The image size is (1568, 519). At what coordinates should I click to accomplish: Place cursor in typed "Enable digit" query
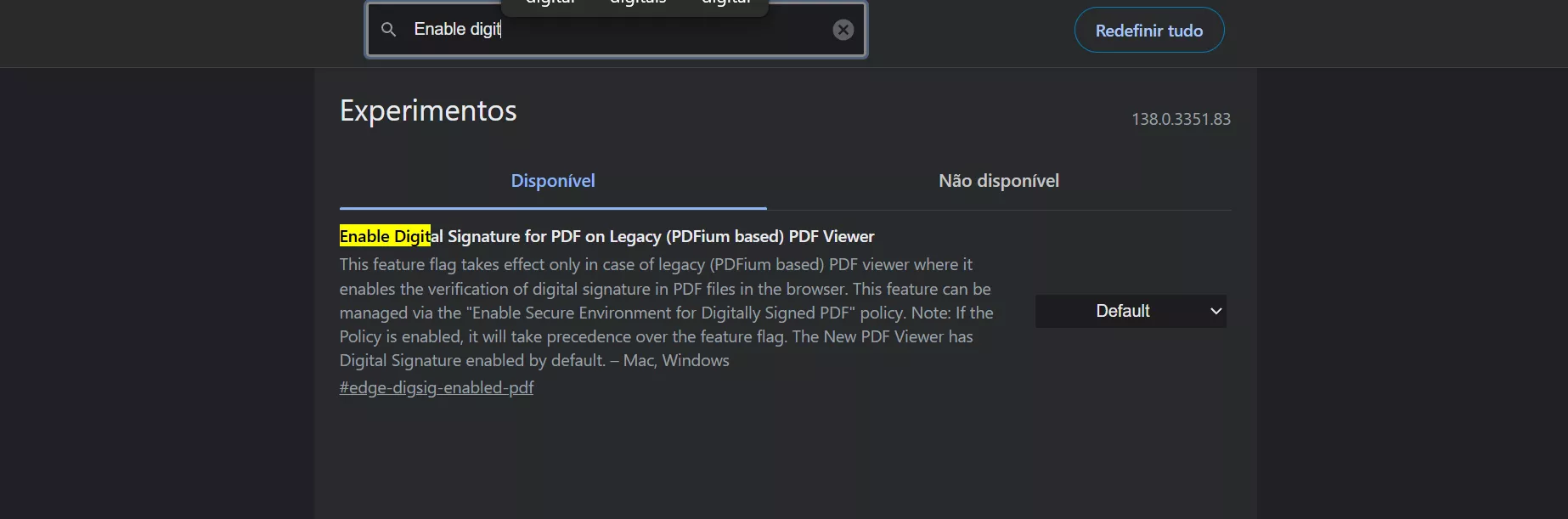tap(457, 29)
